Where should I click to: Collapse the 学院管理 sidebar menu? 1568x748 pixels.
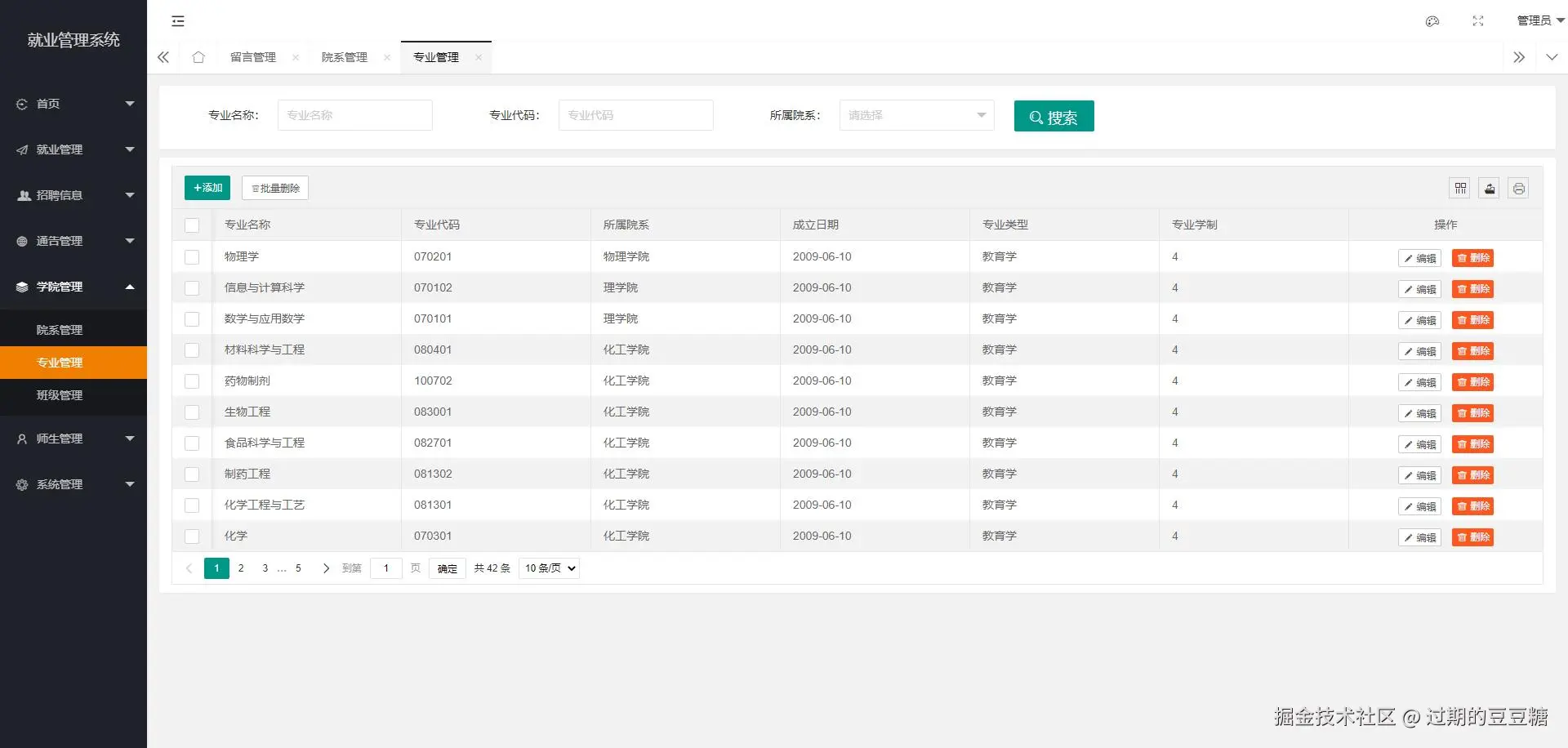click(x=130, y=287)
